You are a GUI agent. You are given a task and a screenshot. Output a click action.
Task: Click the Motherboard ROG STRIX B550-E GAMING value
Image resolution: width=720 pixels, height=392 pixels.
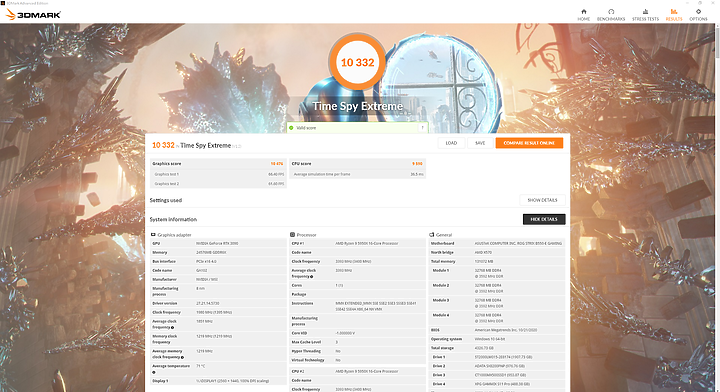click(518, 243)
